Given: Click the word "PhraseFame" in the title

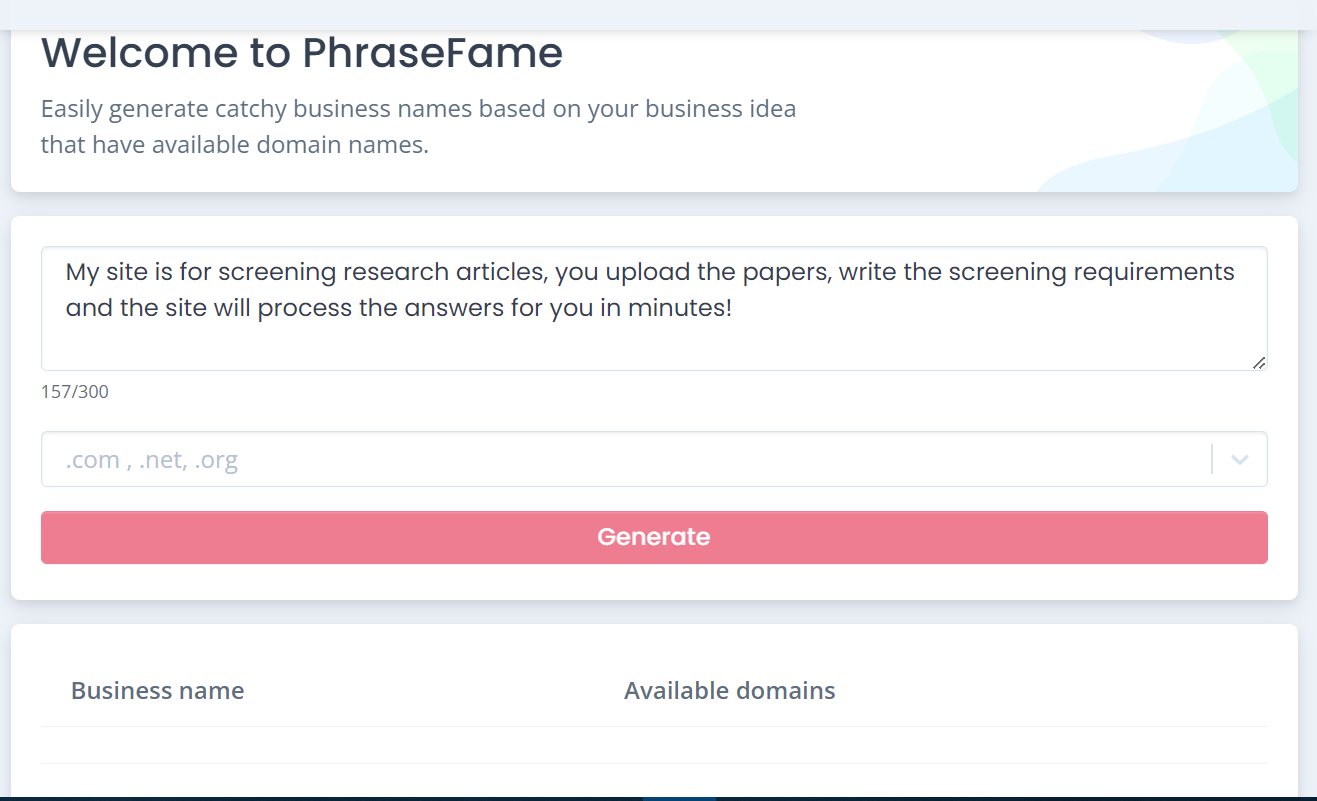Looking at the screenshot, I should pos(432,54).
